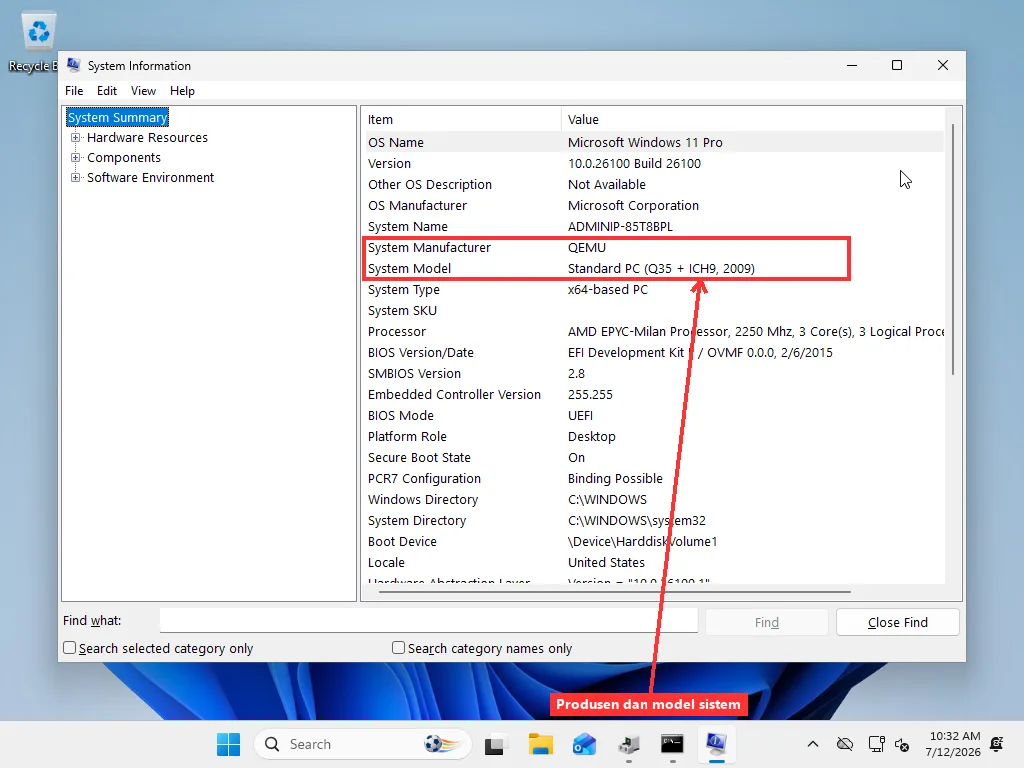This screenshot has height=768, width=1024.
Task: Open the View menu
Action: (143, 91)
